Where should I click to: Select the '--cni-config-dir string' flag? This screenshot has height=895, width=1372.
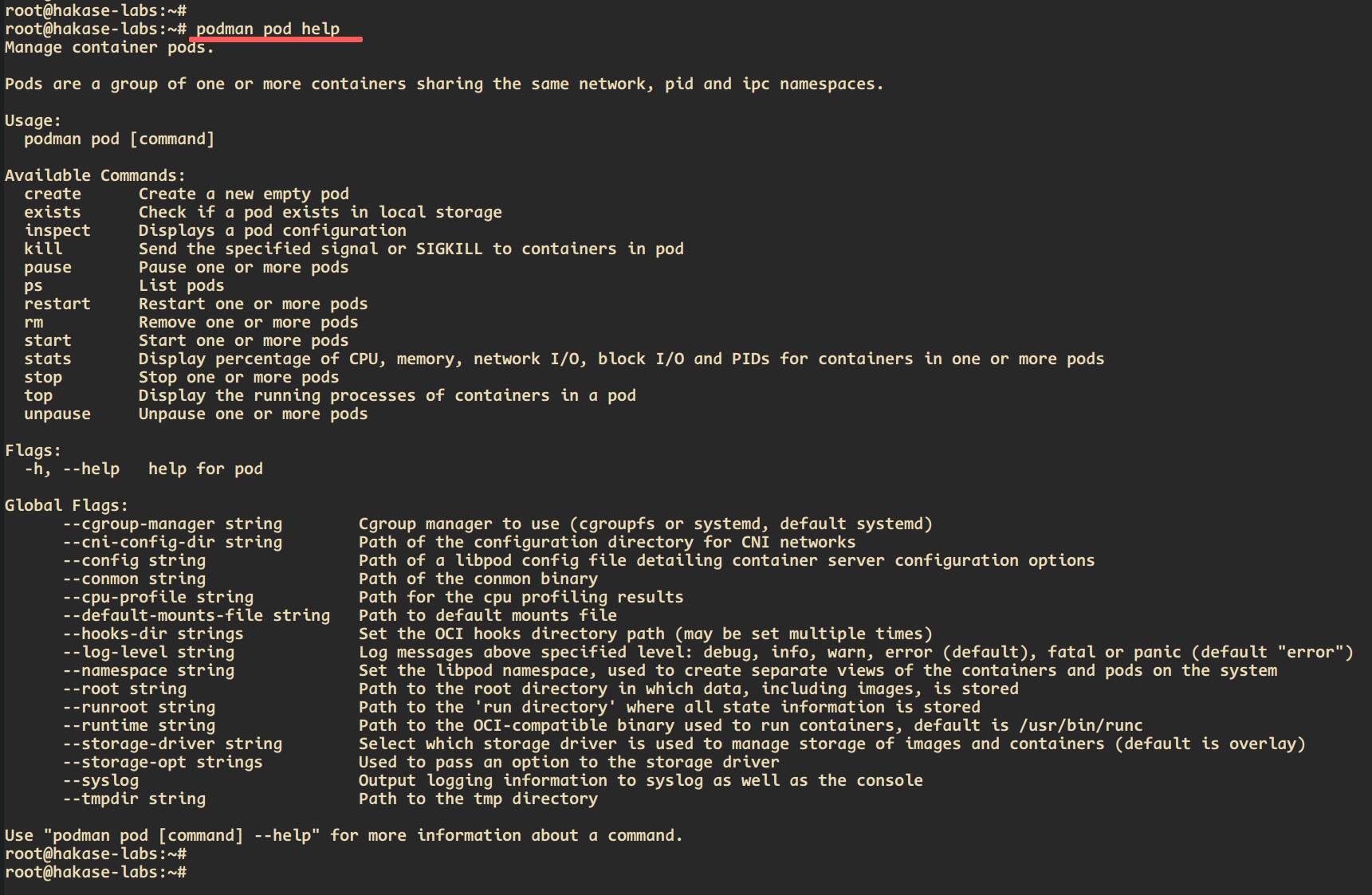click(x=172, y=542)
